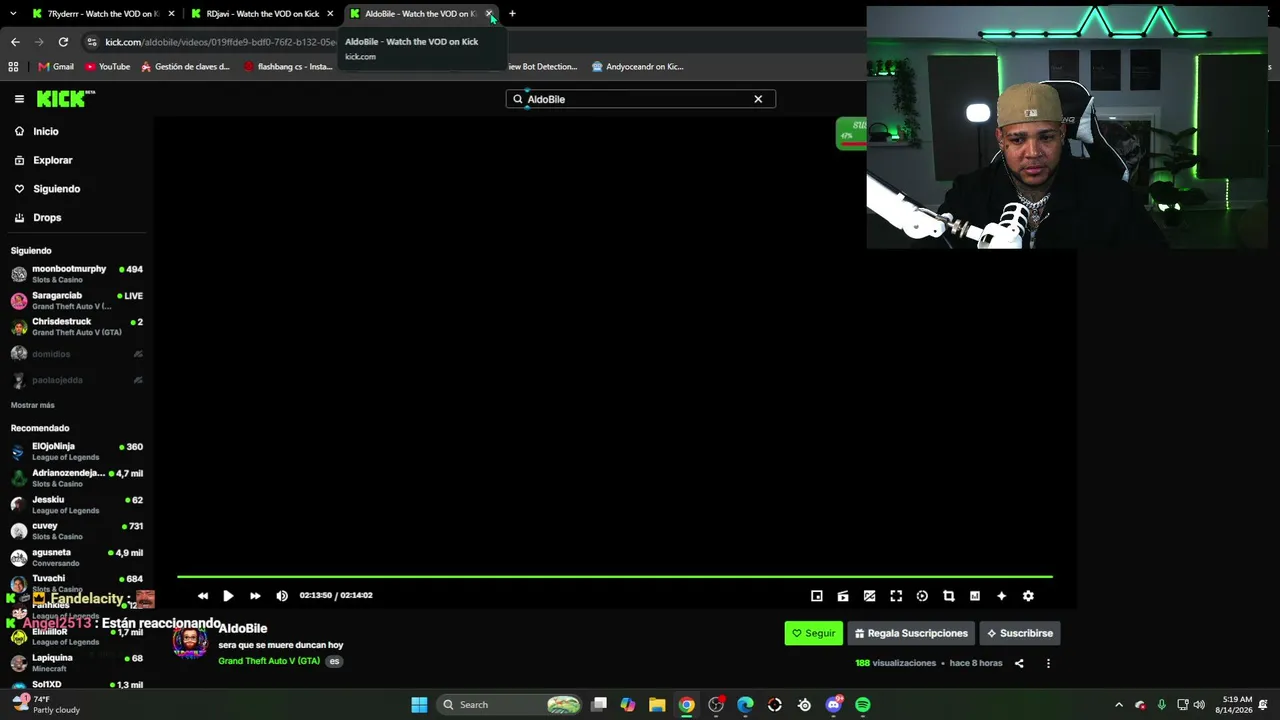Open recommended channel ElOjoNinja
This screenshot has height=720, width=1280.
click(x=77, y=451)
